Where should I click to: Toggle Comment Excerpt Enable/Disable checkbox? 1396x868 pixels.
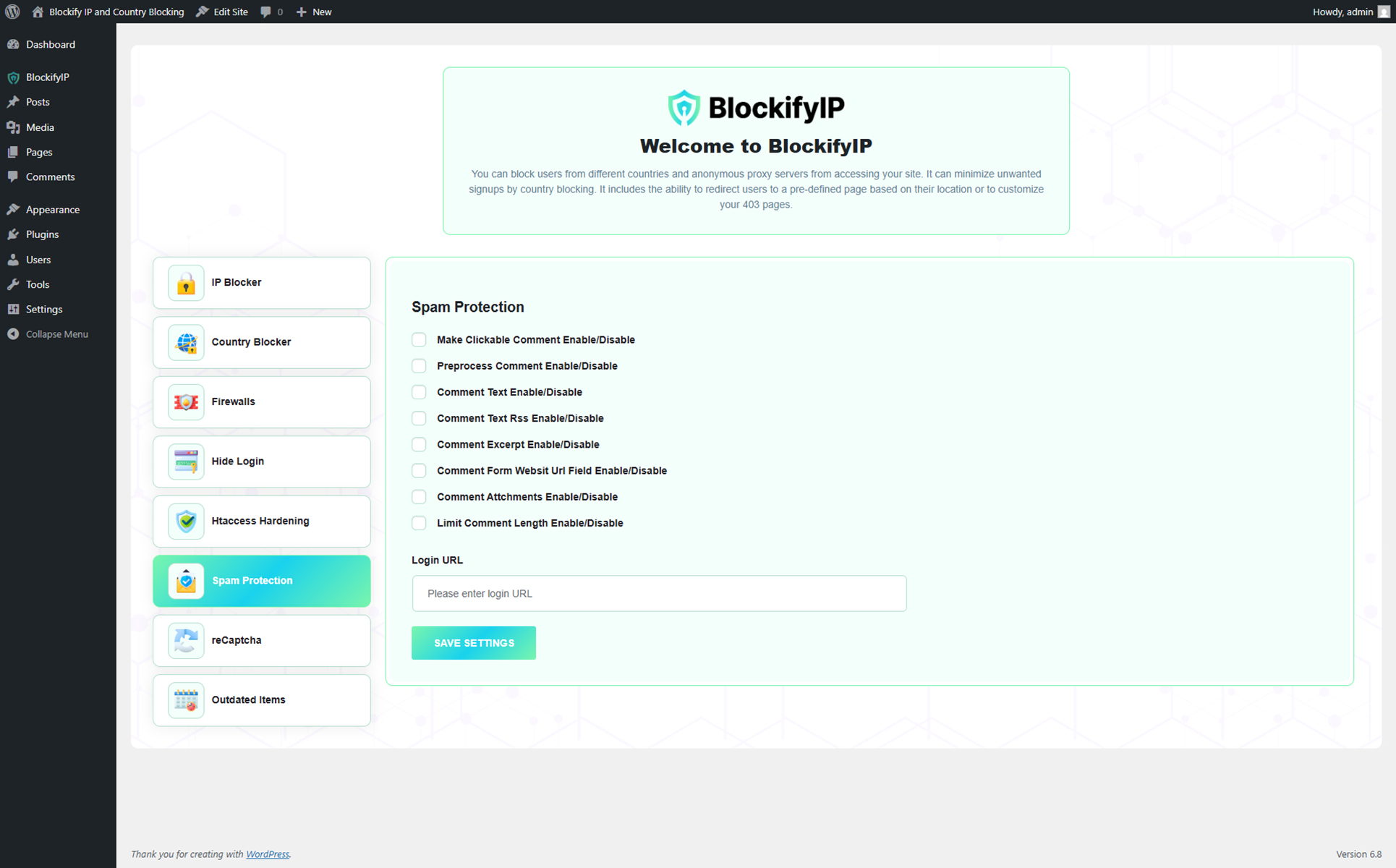pos(419,445)
